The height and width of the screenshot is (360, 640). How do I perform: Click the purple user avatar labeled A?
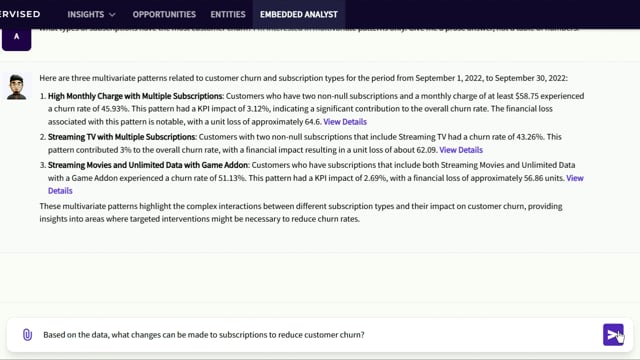pos(16,39)
